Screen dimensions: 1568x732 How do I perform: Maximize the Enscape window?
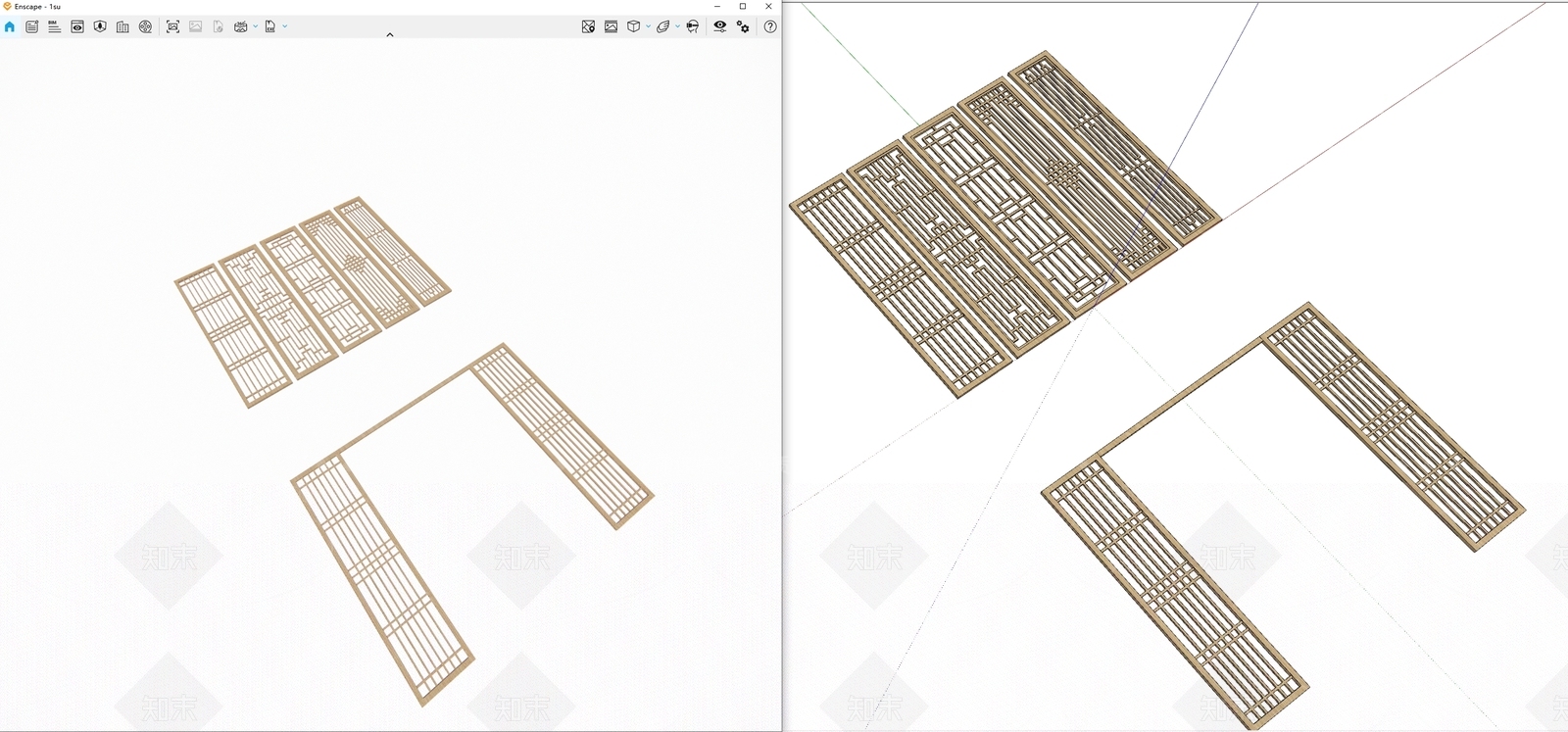tap(743, 6)
